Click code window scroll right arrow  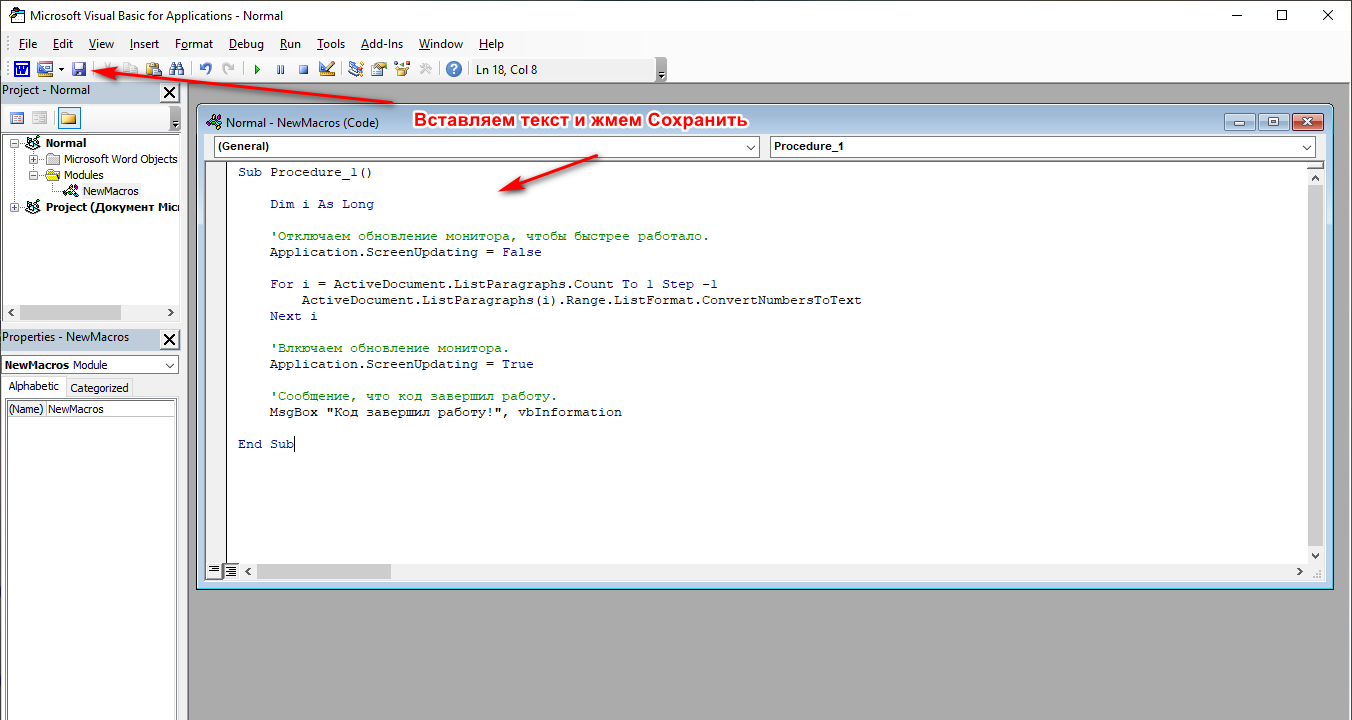click(1300, 571)
